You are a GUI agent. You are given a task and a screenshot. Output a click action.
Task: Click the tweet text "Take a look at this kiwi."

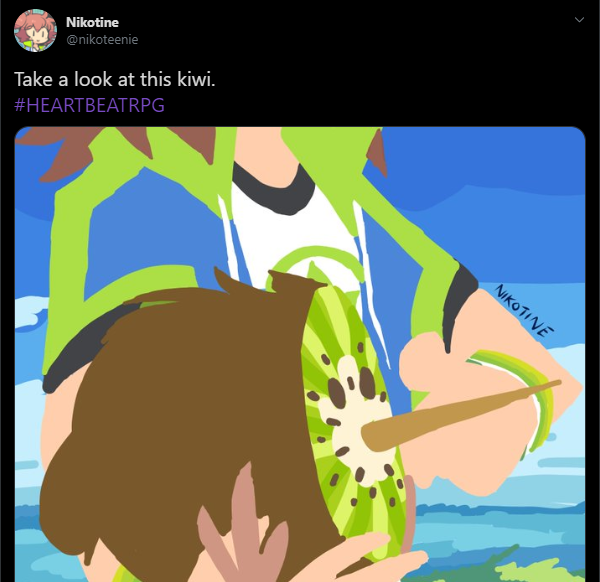tap(115, 79)
